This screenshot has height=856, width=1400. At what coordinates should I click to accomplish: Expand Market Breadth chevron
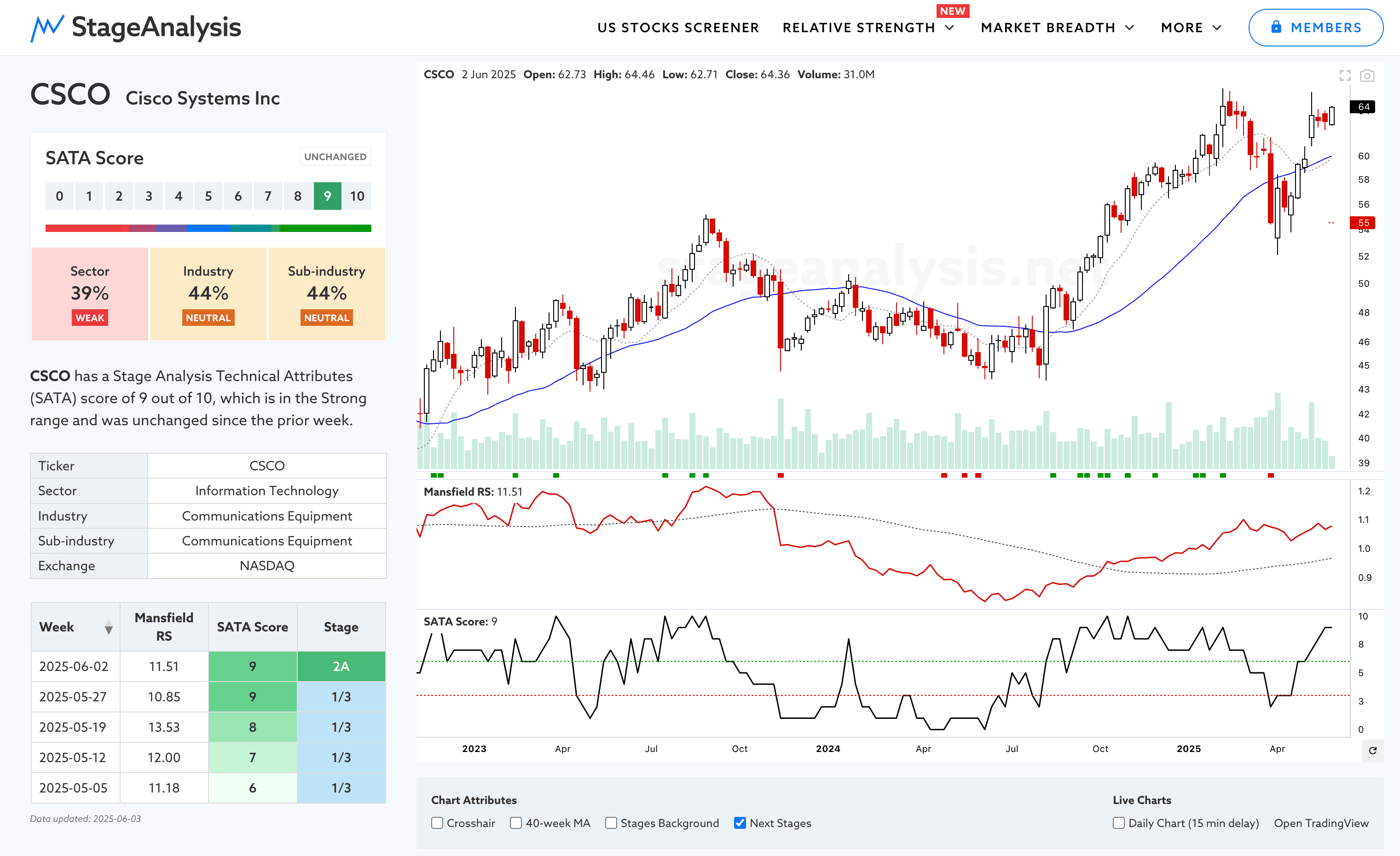[1129, 28]
